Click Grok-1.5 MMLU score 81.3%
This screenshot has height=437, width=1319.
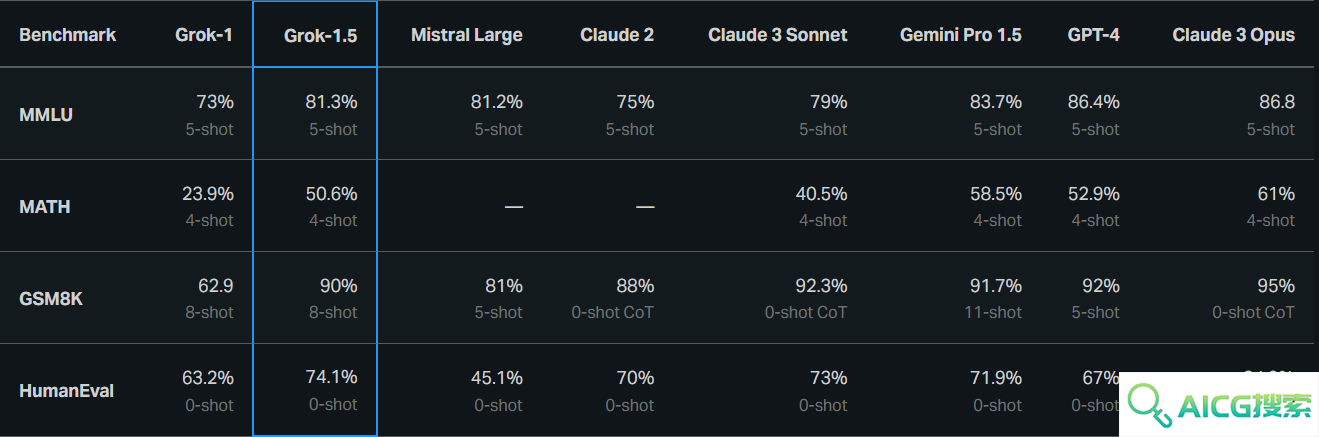click(x=331, y=102)
